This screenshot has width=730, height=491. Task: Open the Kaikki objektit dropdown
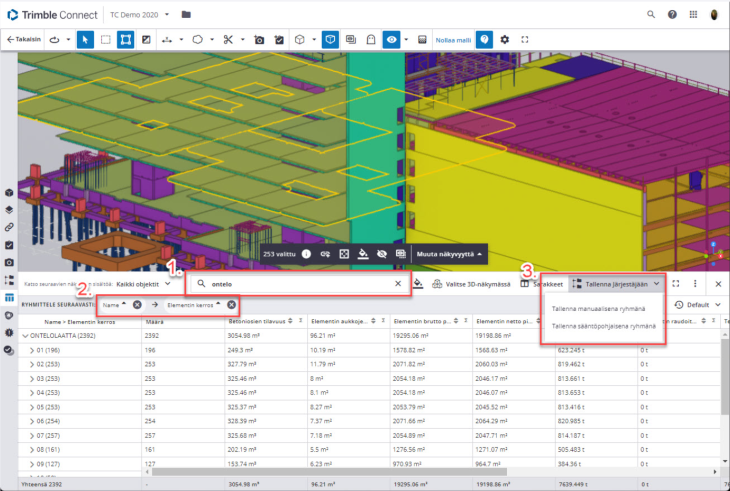(x=140, y=285)
